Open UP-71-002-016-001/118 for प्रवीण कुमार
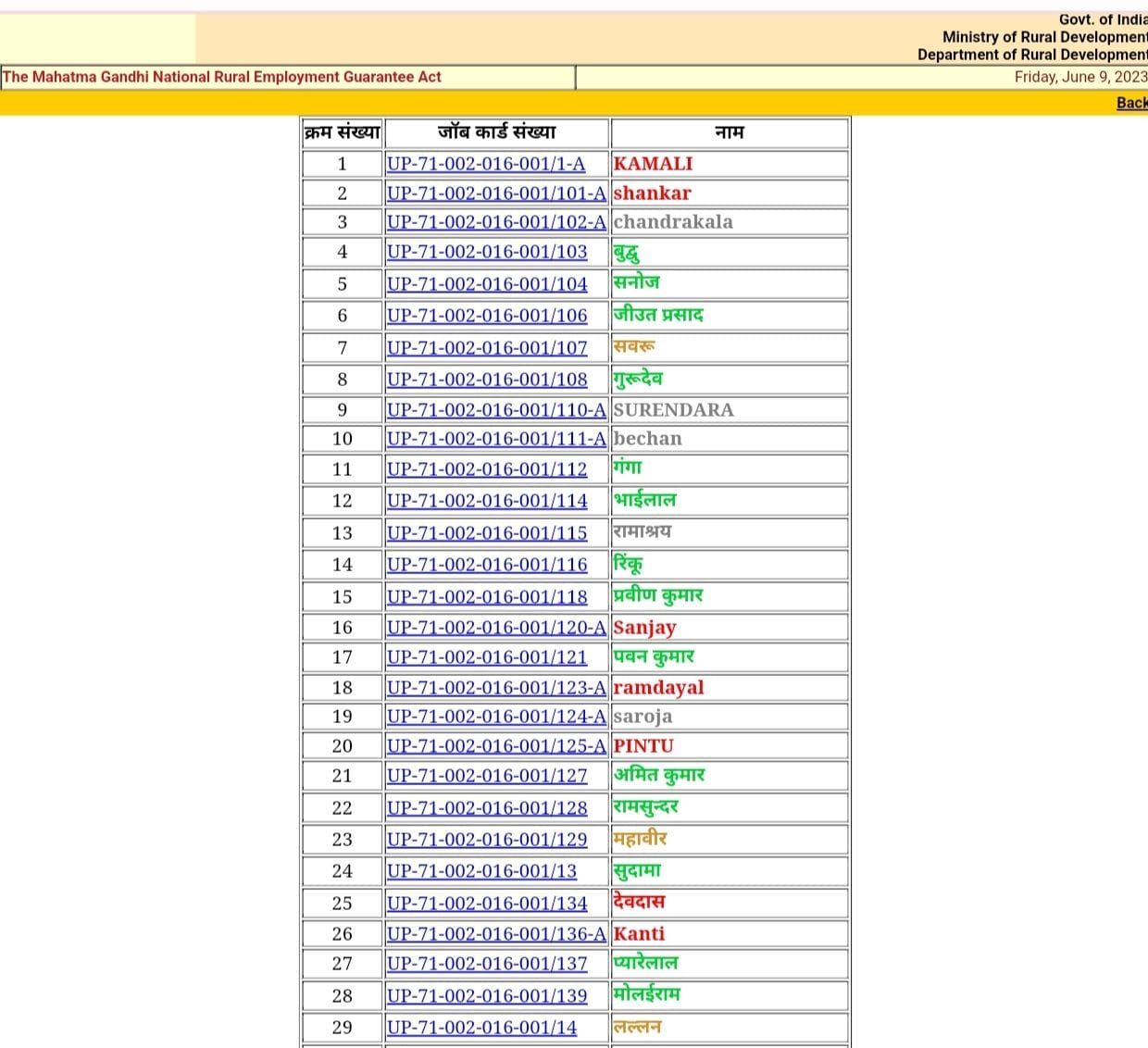 pyautogui.click(x=487, y=597)
